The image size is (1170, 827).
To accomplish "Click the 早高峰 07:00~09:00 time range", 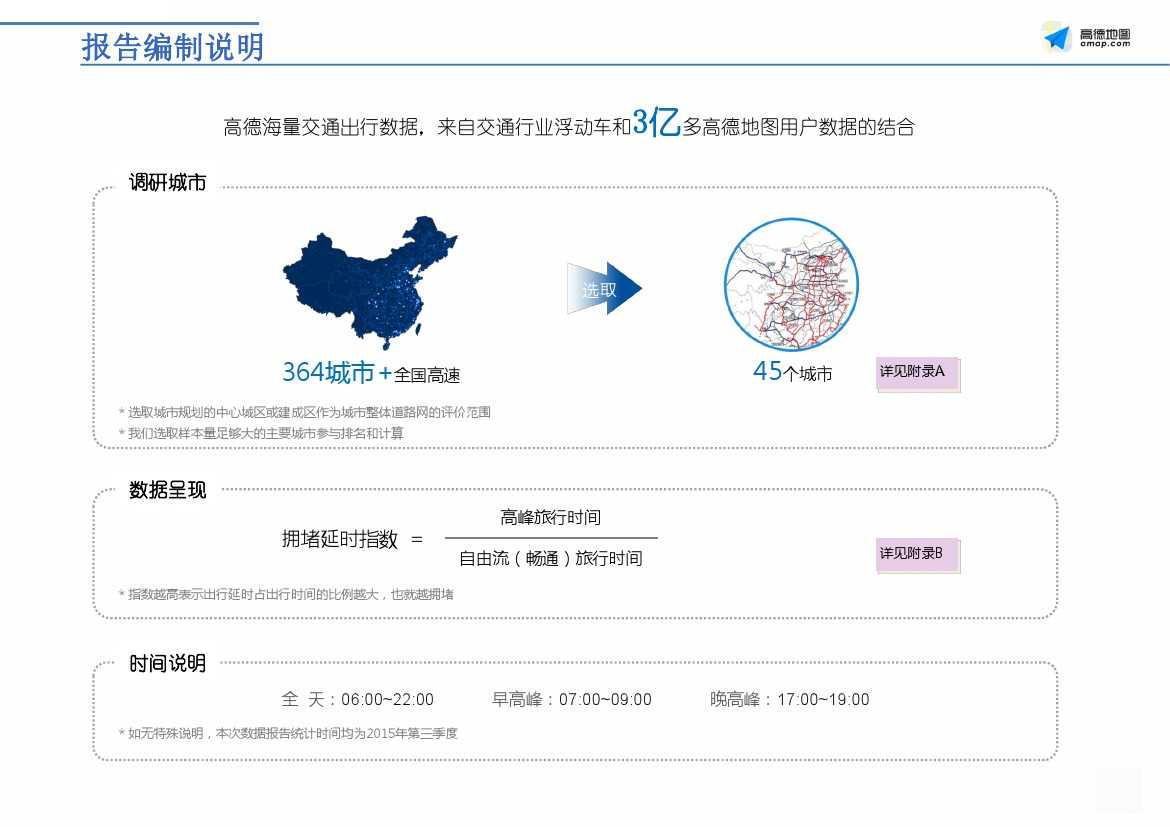I will pyautogui.click(x=571, y=700).
